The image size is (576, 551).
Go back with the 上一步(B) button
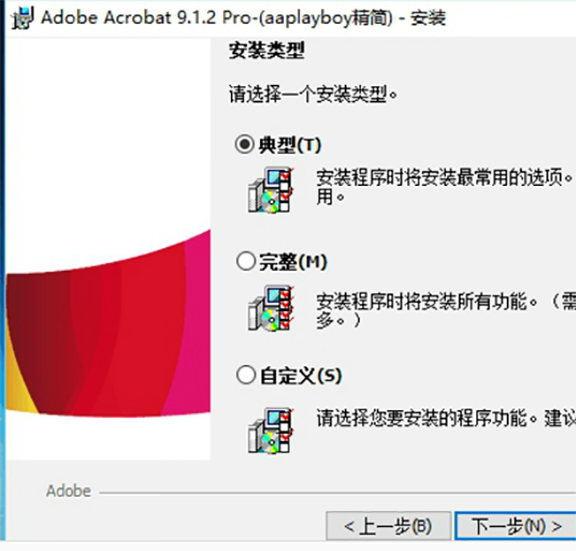388,526
